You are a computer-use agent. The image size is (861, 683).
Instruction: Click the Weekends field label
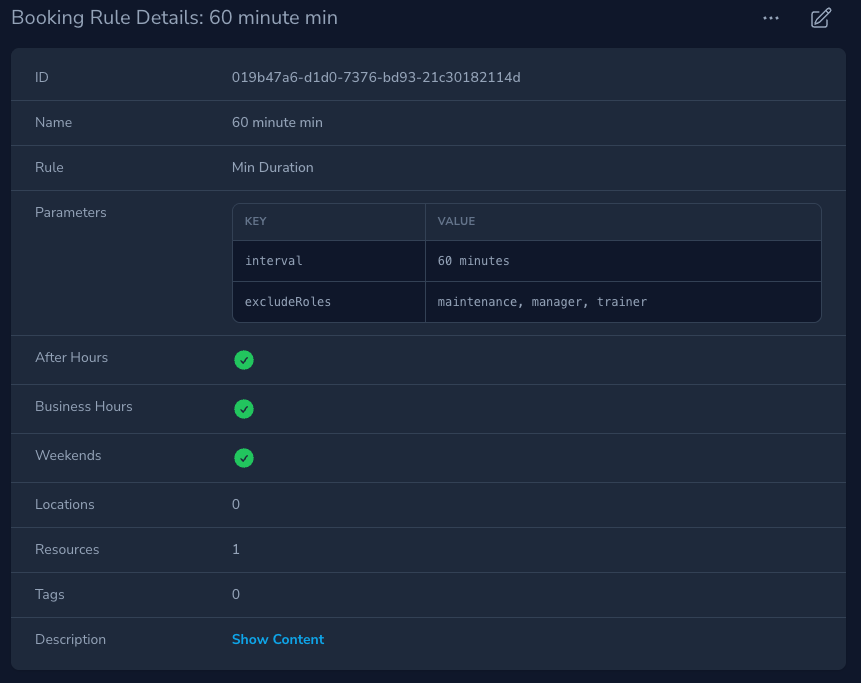tap(68, 456)
